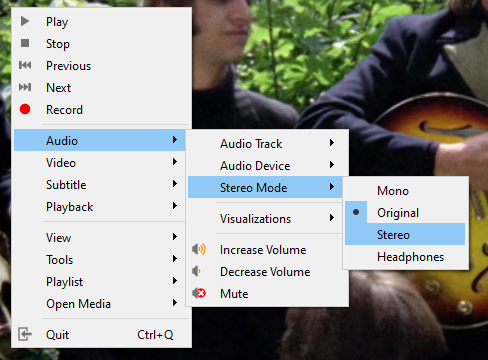488x360 pixels.
Task: Click the Mute speaker icon
Action: (199, 293)
